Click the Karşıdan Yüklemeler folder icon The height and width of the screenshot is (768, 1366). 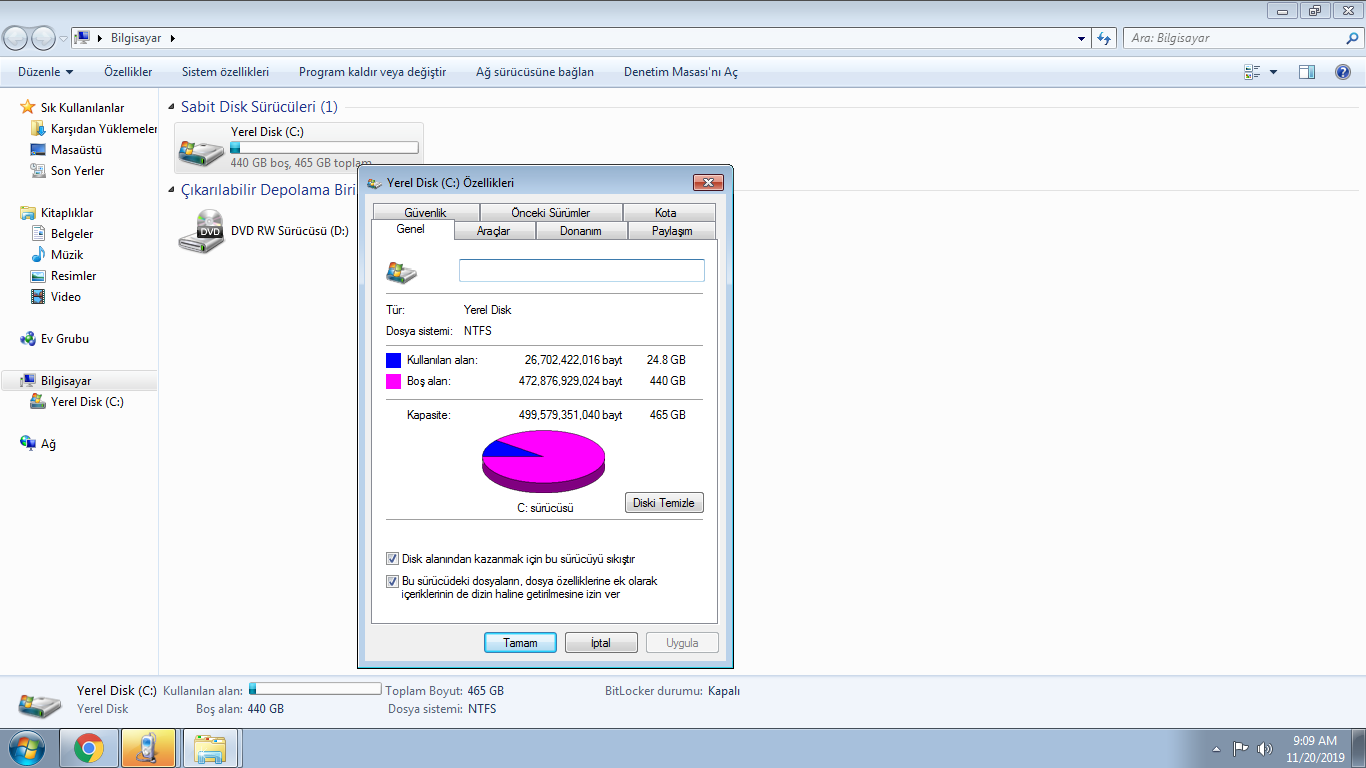pyautogui.click(x=38, y=129)
